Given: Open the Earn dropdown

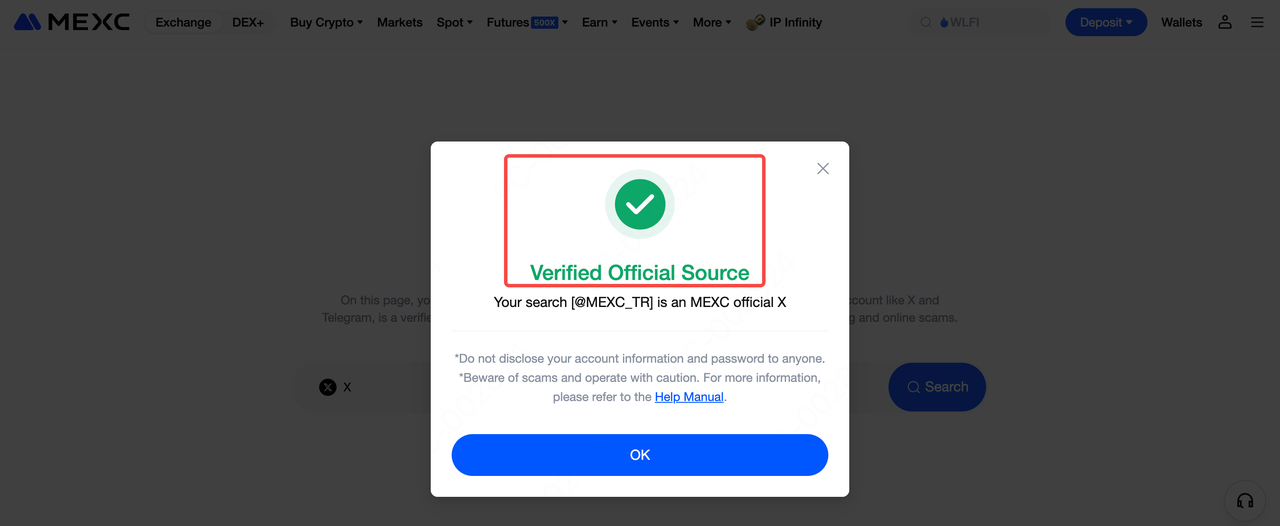Looking at the screenshot, I should (600, 22).
